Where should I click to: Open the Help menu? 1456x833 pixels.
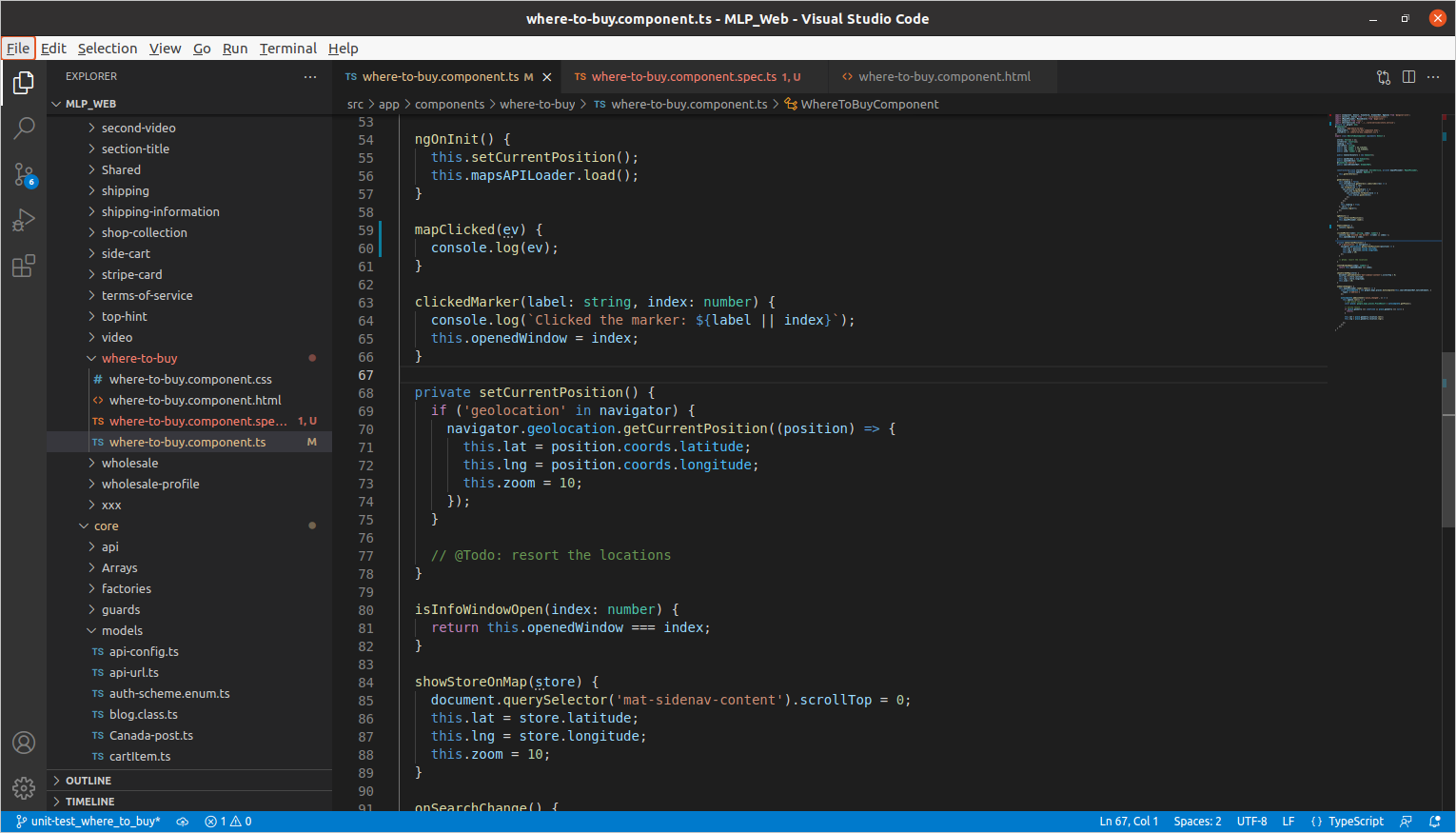tap(344, 49)
